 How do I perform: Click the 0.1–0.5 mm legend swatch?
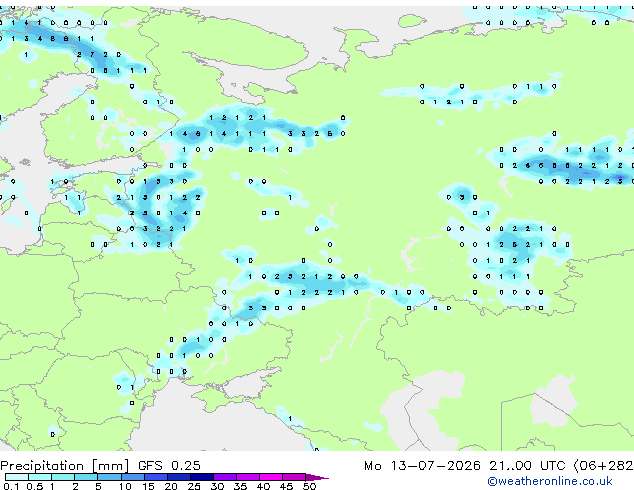[17, 477]
